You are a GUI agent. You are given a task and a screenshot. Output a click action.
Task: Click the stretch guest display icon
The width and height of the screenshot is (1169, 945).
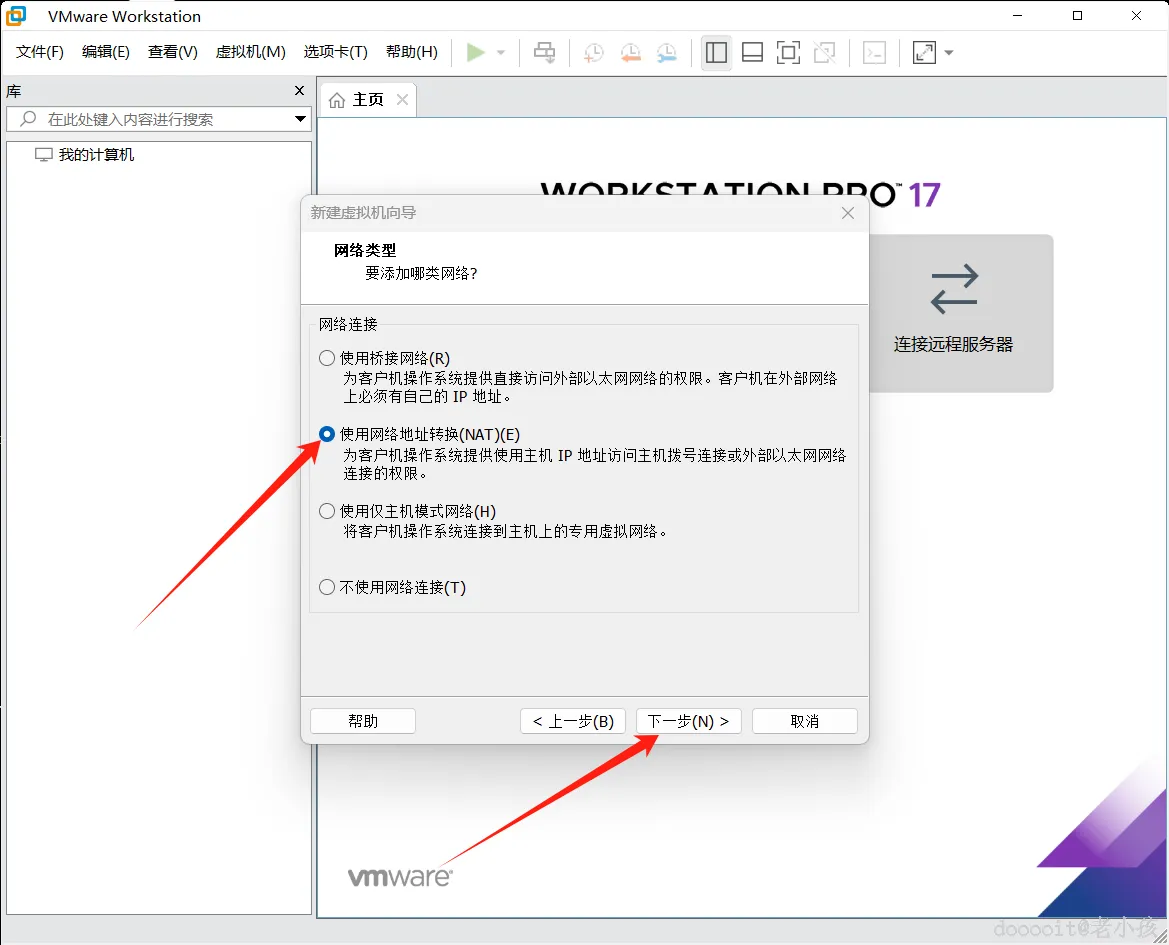(x=924, y=52)
